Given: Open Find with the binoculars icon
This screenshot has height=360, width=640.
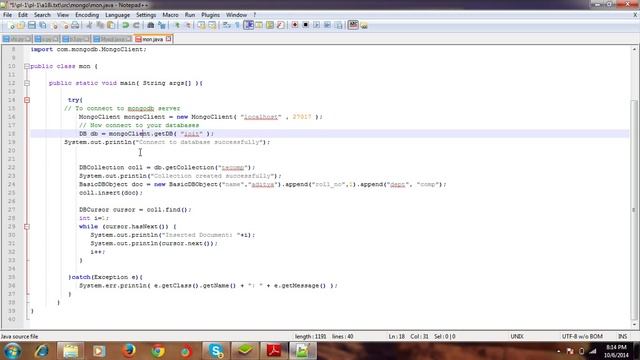Looking at the screenshot, I should [x=151, y=25].
